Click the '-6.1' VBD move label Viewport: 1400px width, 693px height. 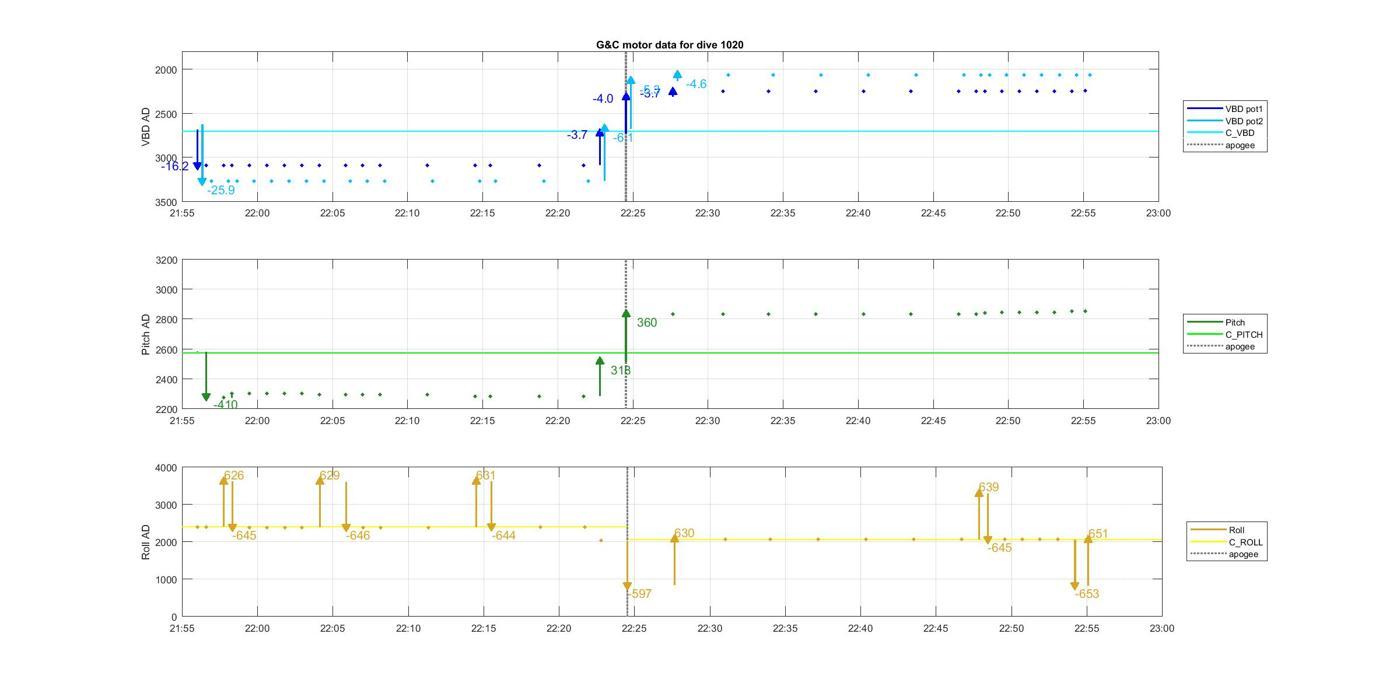tap(623, 138)
